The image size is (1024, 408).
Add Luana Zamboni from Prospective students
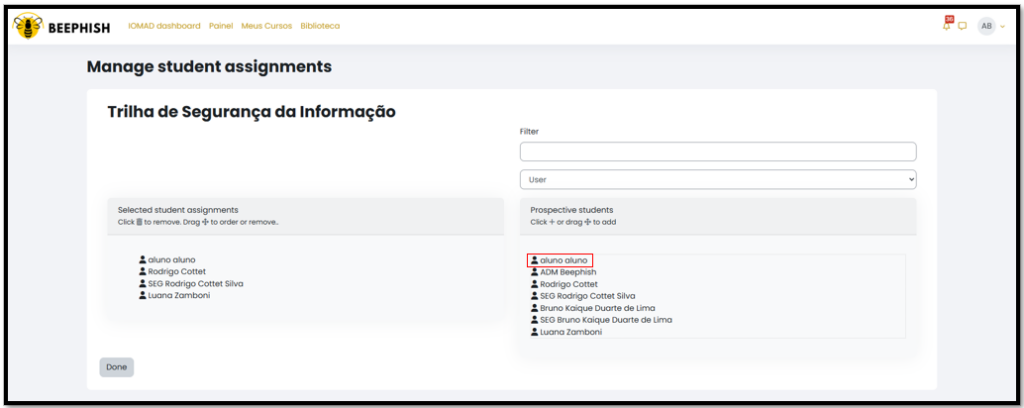(571, 332)
